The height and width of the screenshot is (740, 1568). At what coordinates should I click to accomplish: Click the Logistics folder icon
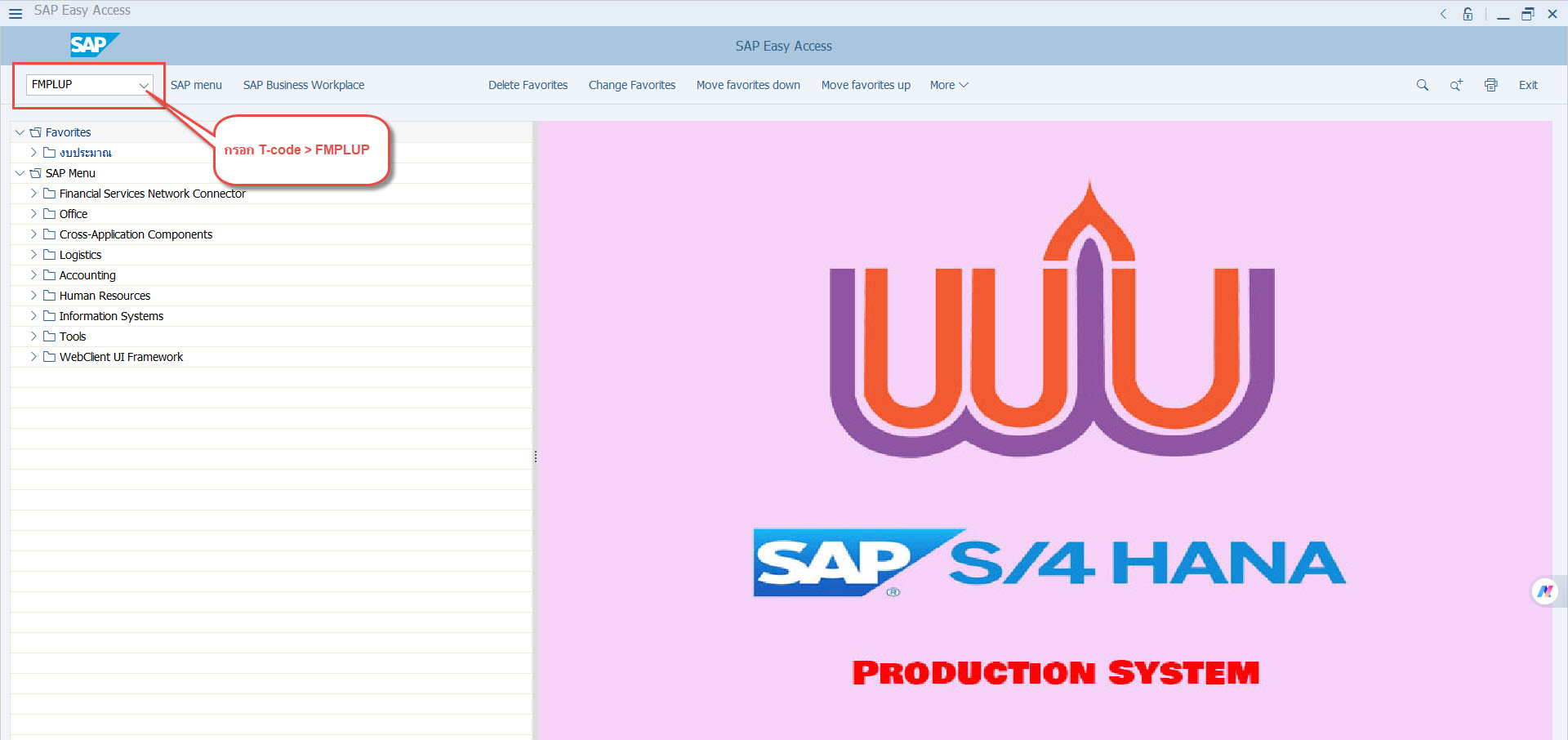49,255
